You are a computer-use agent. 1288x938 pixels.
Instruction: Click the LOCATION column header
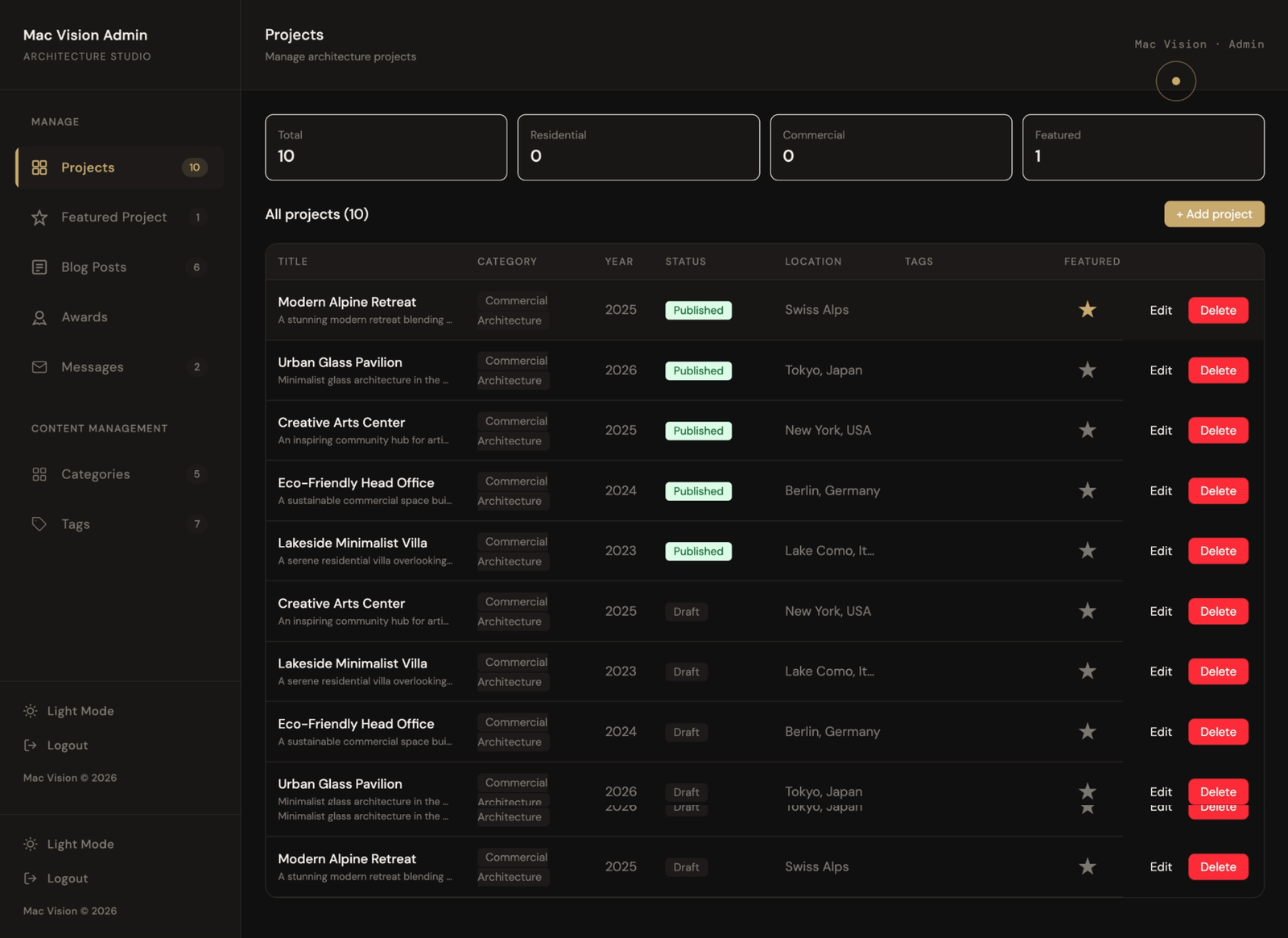(813, 262)
